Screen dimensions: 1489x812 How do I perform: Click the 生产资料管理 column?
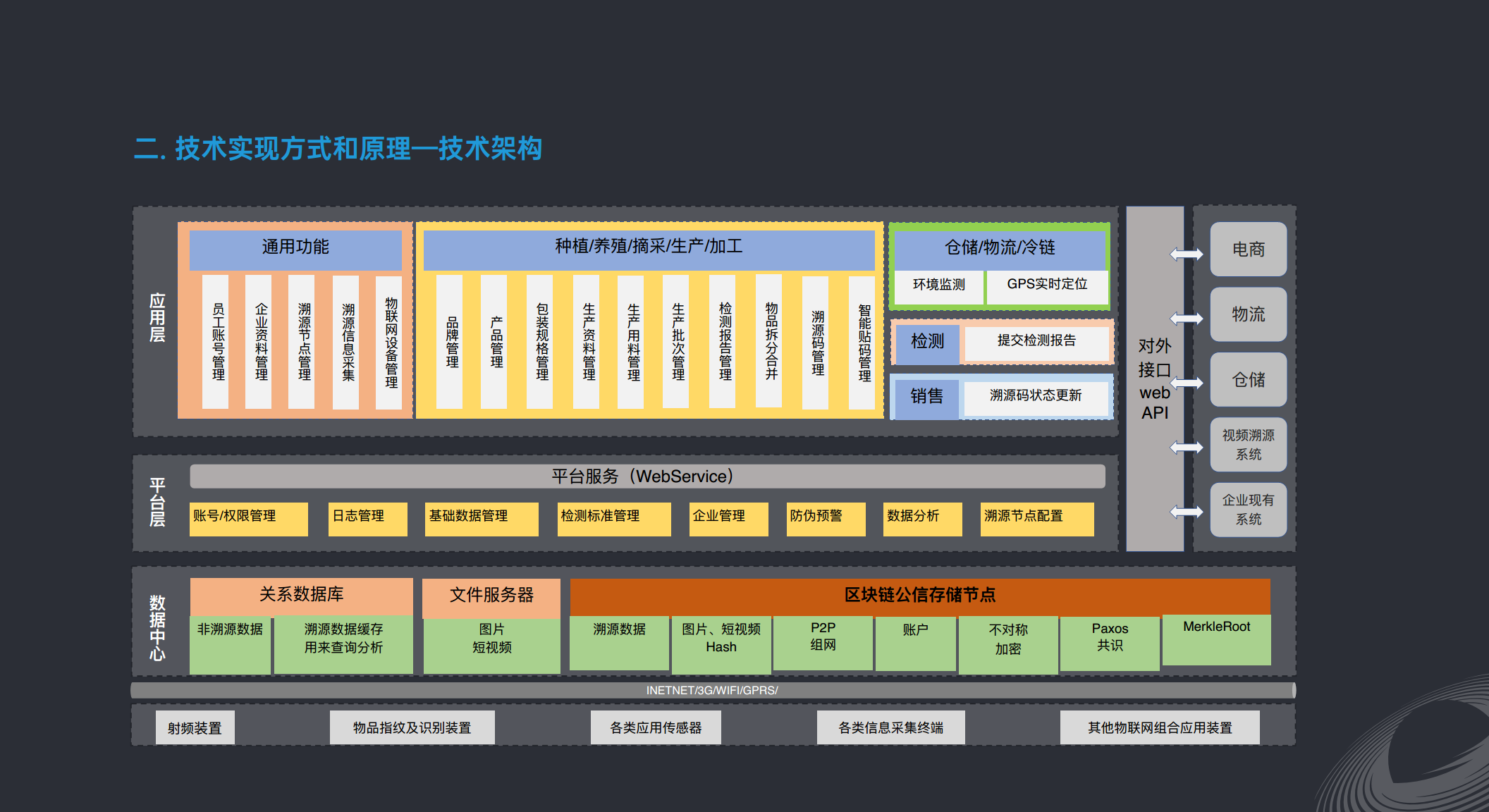click(586, 342)
